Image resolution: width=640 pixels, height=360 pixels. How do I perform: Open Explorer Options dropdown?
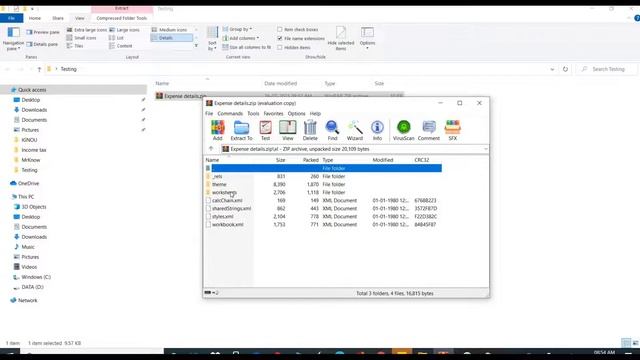[x=367, y=38]
